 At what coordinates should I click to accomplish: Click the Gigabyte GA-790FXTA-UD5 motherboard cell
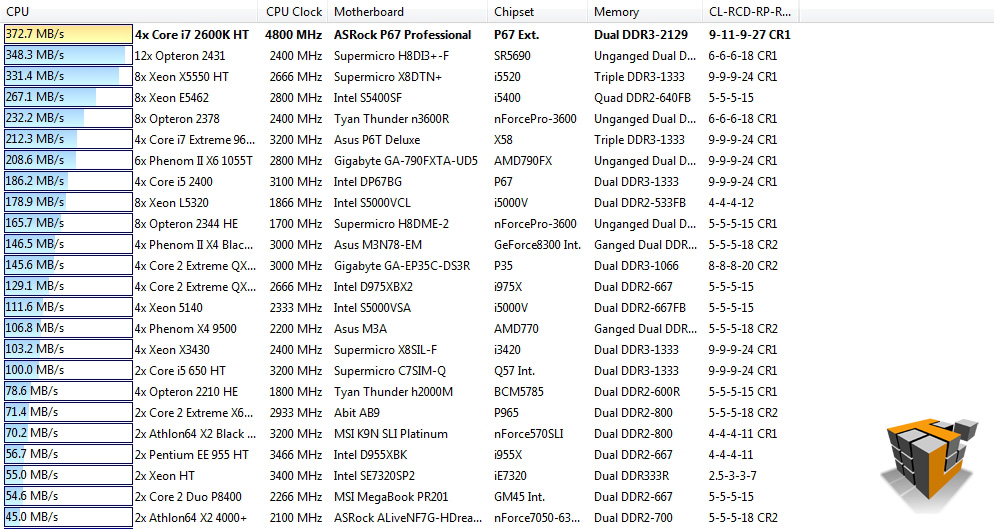pos(406,160)
